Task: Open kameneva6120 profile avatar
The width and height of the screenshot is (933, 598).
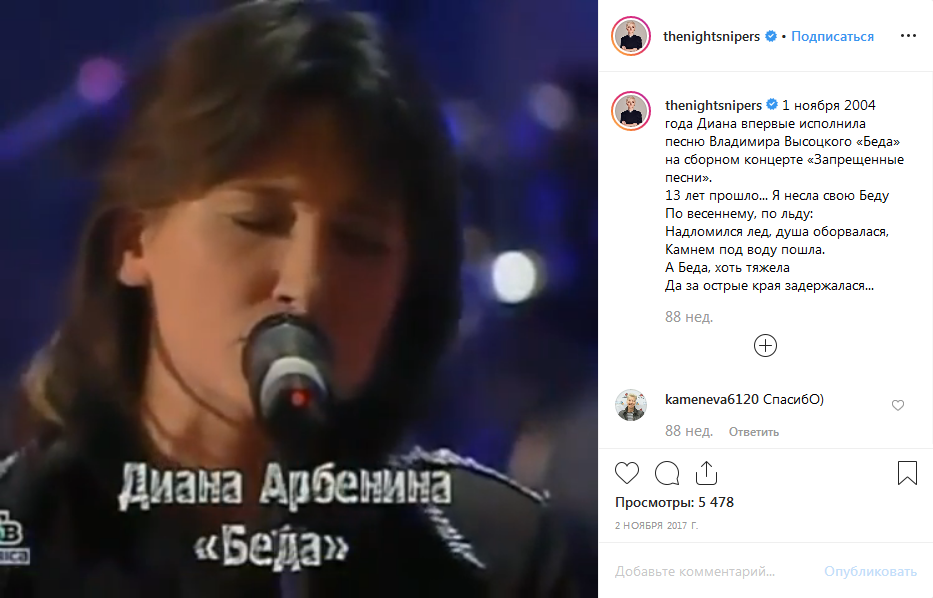Action: click(x=631, y=405)
